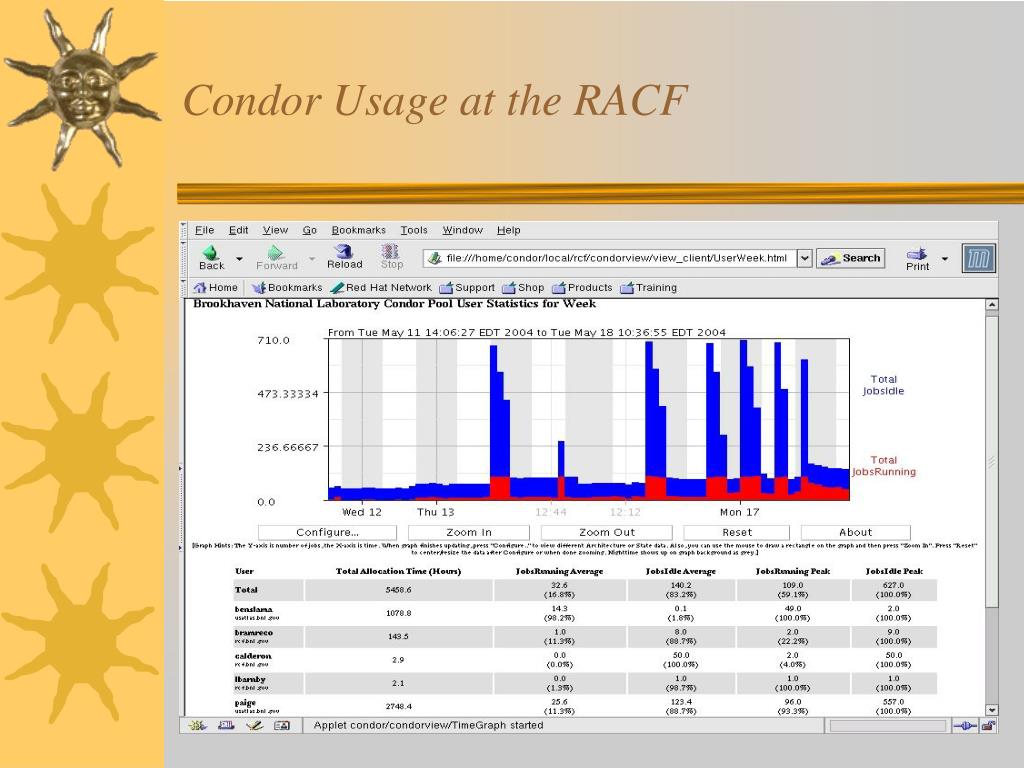The height and width of the screenshot is (768, 1024).
Task: Open the Print options dropdown arrow
Action: pyautogui.click(x=944, y=259)
